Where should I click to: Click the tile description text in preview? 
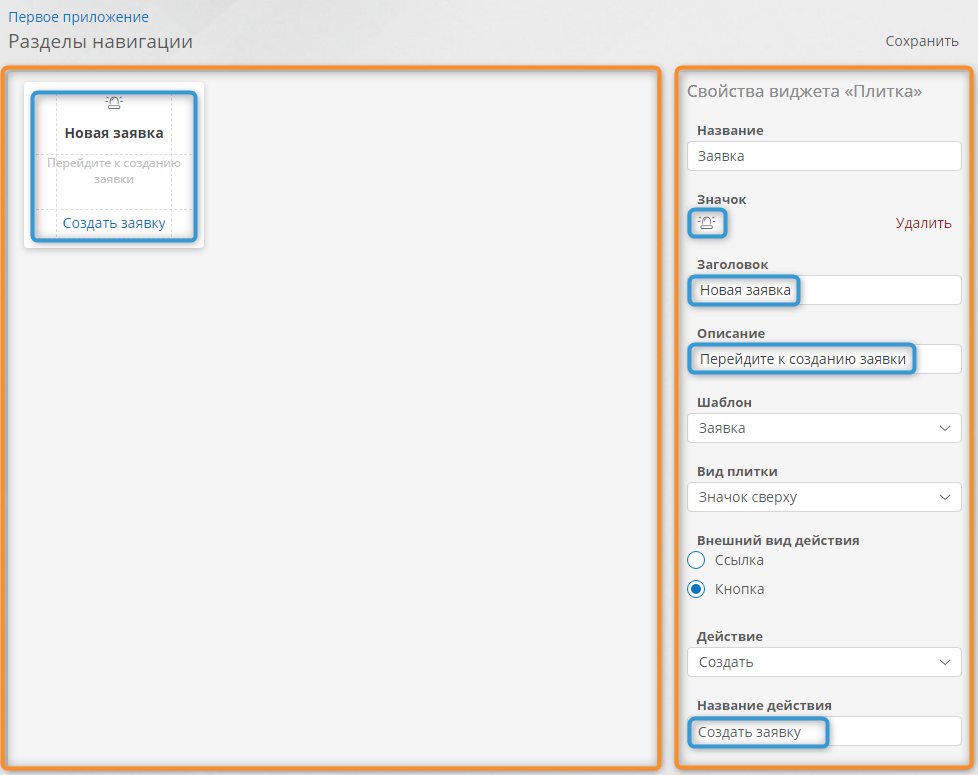(x=114, y=171)
